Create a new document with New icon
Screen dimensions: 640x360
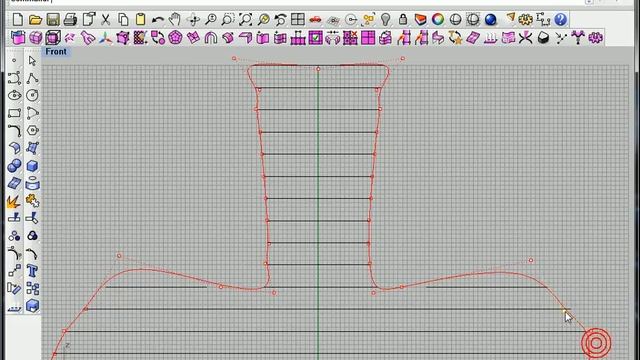coord(18,19)
